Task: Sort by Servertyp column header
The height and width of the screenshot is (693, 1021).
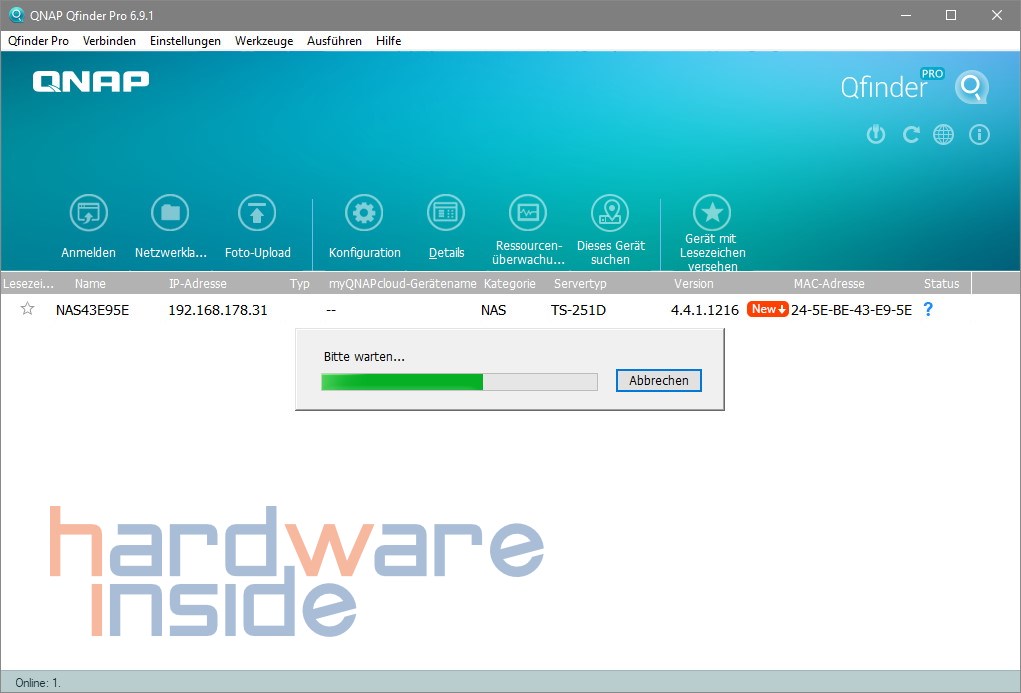Action: pos(580,284)
